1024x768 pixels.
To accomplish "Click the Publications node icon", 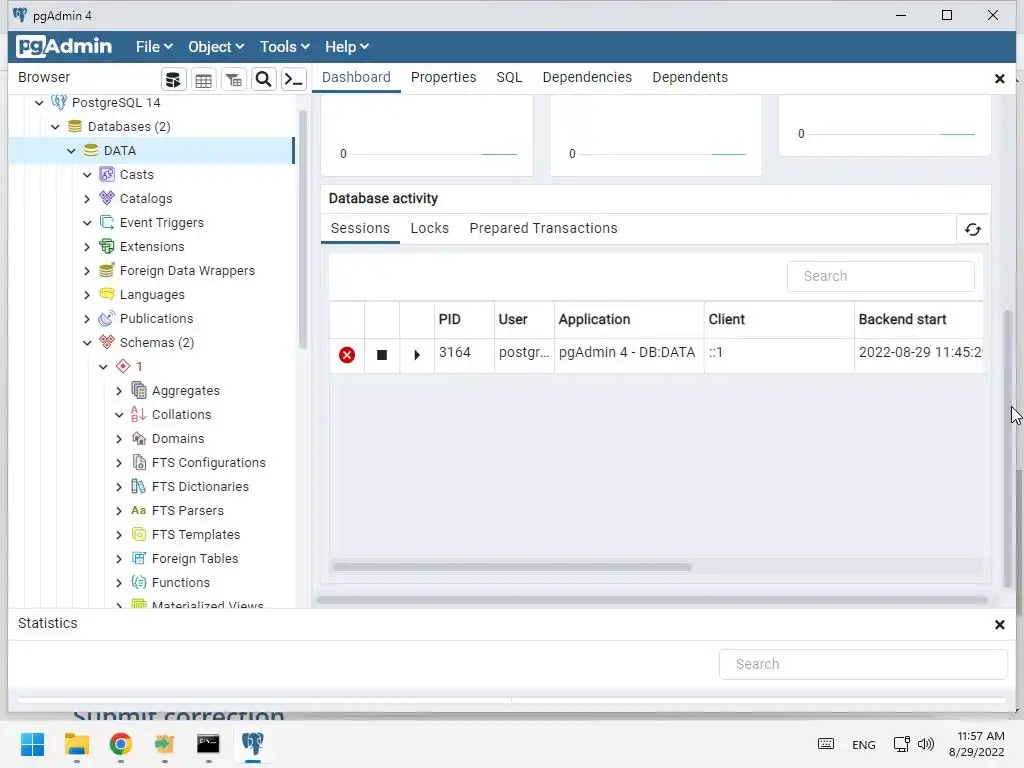I will [x=106, y=318].
